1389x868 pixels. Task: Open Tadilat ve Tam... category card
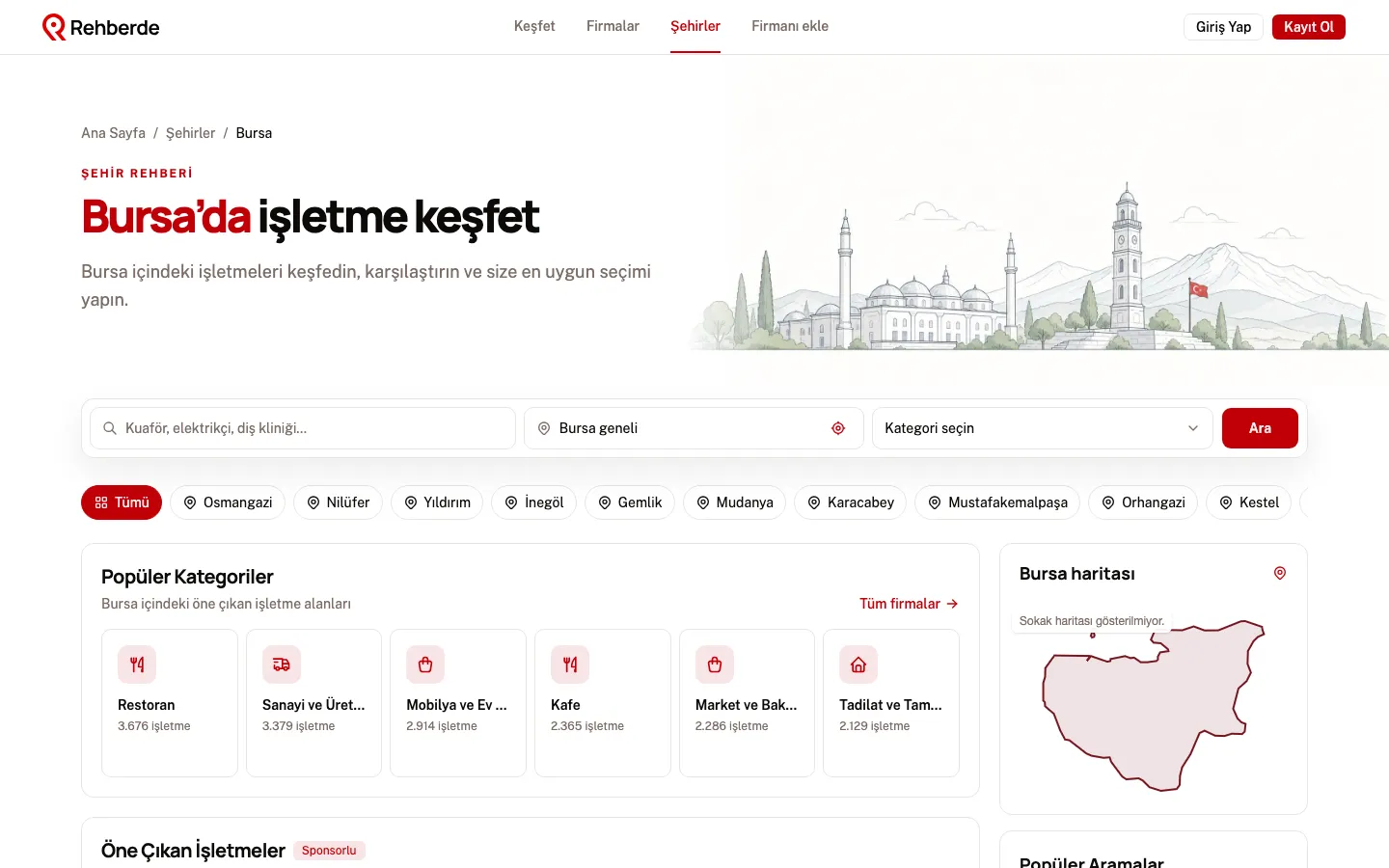pyautogui.click(x=891, y=703)
